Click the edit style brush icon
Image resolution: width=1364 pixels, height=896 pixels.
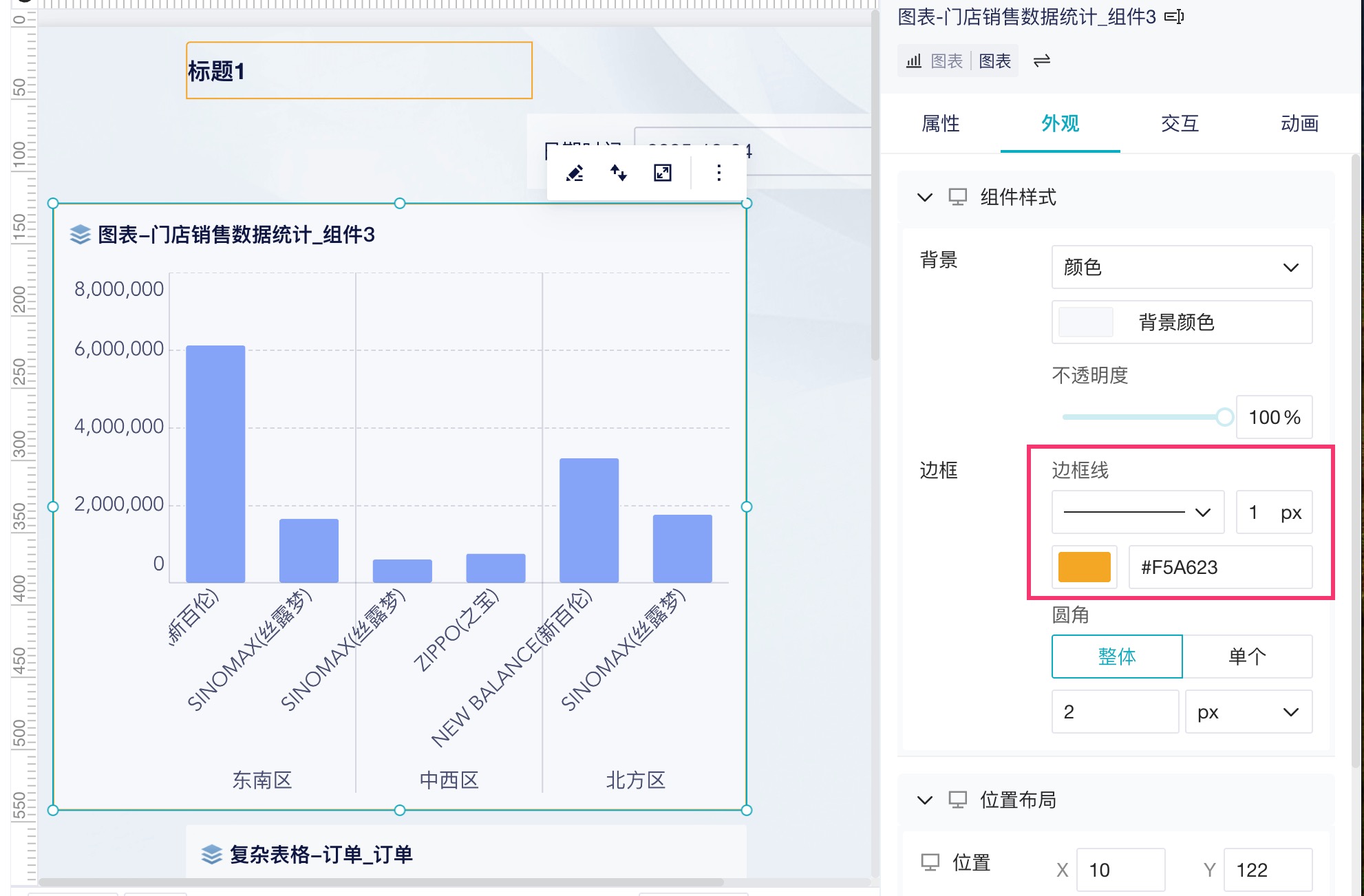[x=575, y=173]
